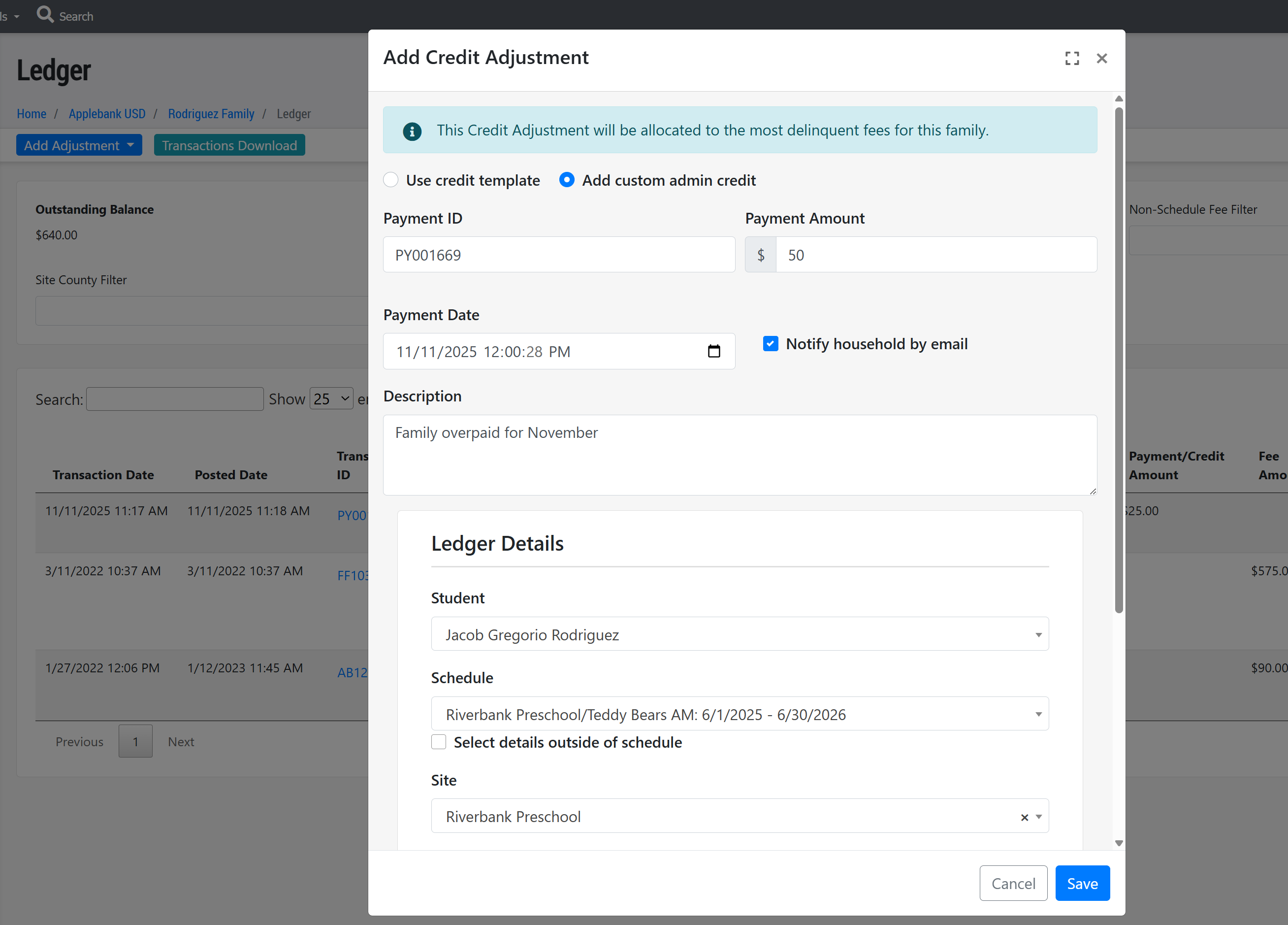Image resolution: width=1288 pixels, height=925 pixels.
Task: Click the search magnifier icon in top bar
Action: pos(45,14)
